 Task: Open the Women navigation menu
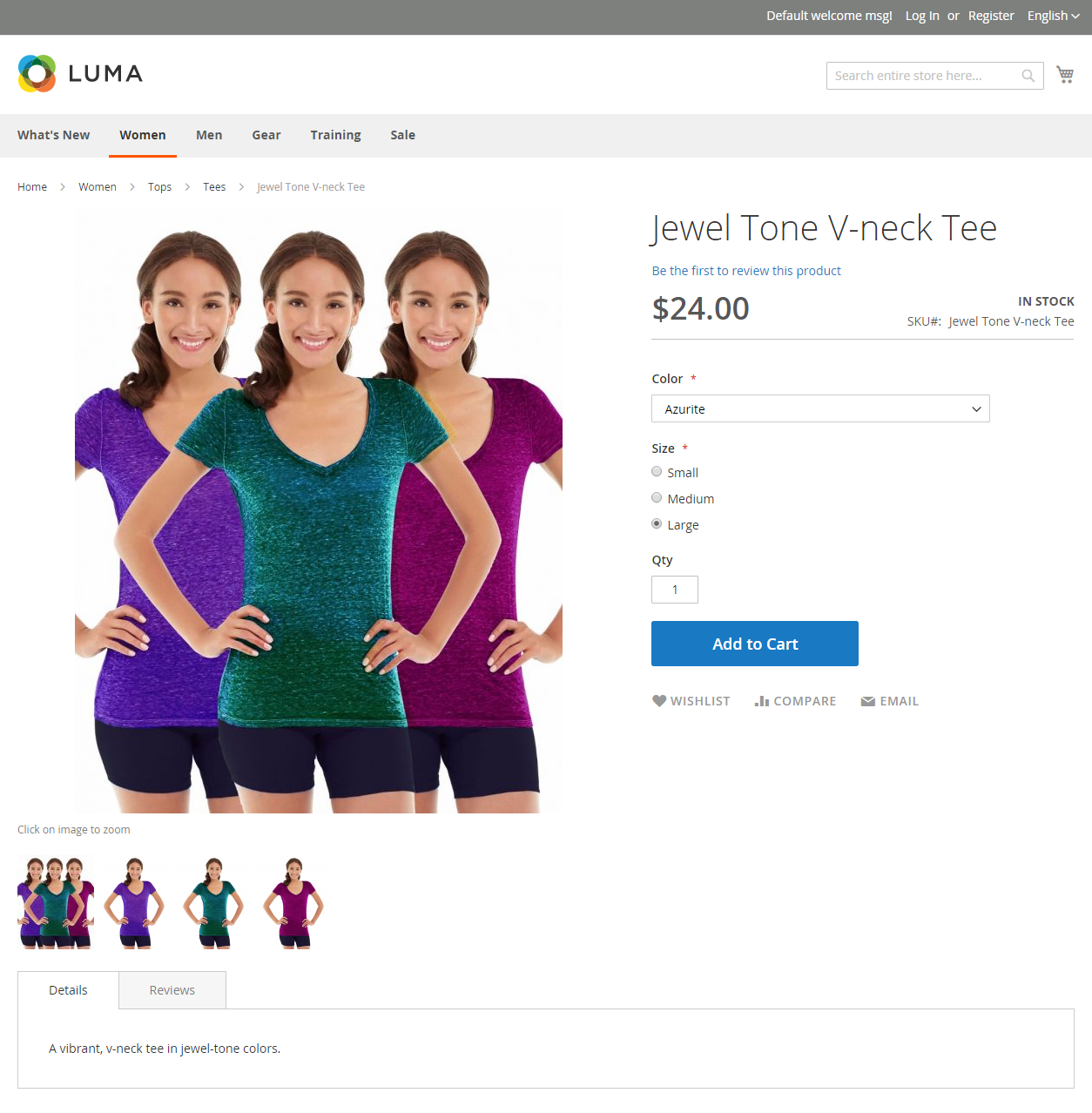[x=143, y=135]
